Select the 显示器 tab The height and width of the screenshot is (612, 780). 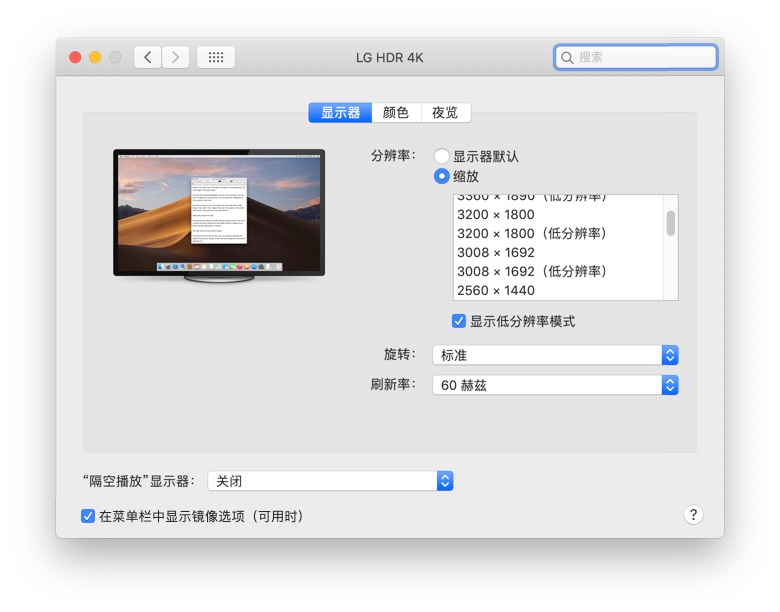click(340, 113)
